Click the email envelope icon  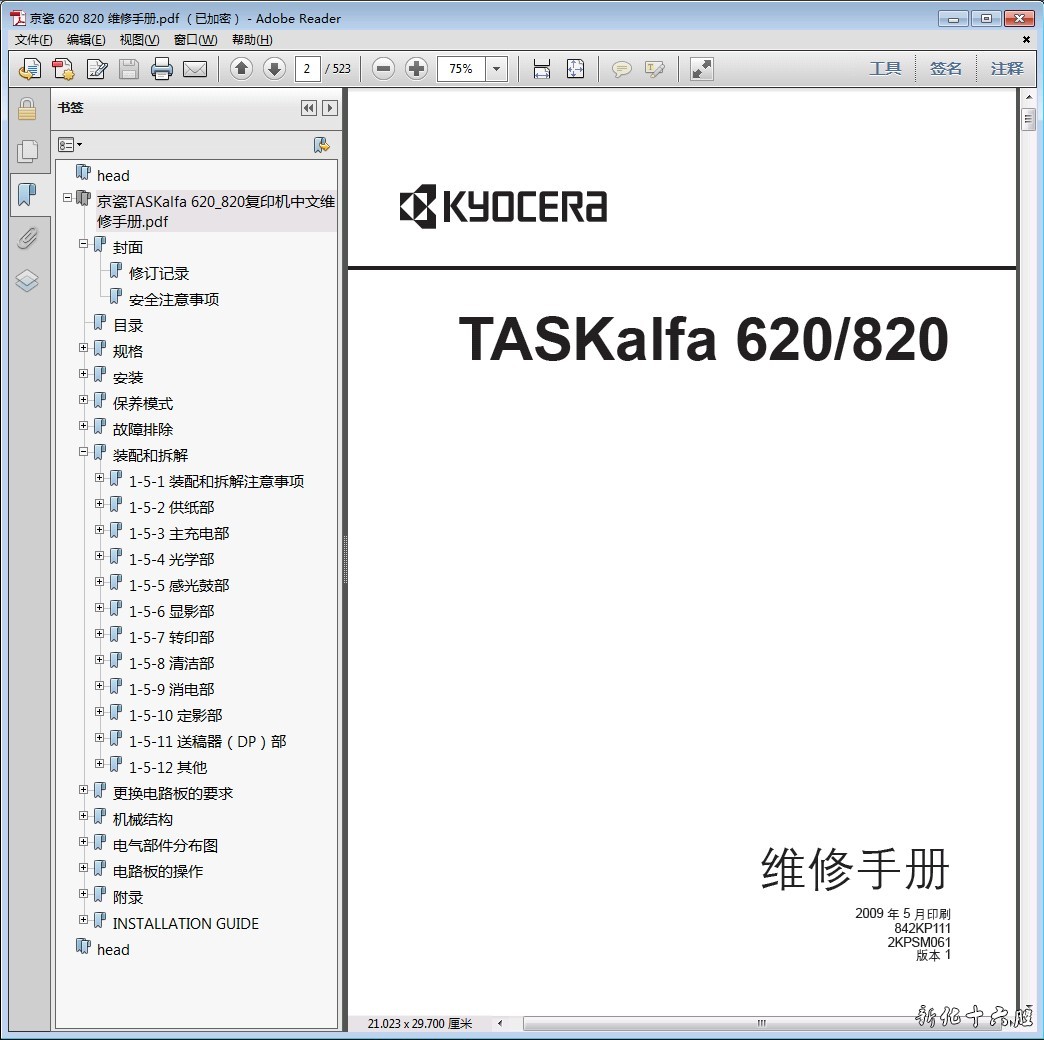point(195,69)
